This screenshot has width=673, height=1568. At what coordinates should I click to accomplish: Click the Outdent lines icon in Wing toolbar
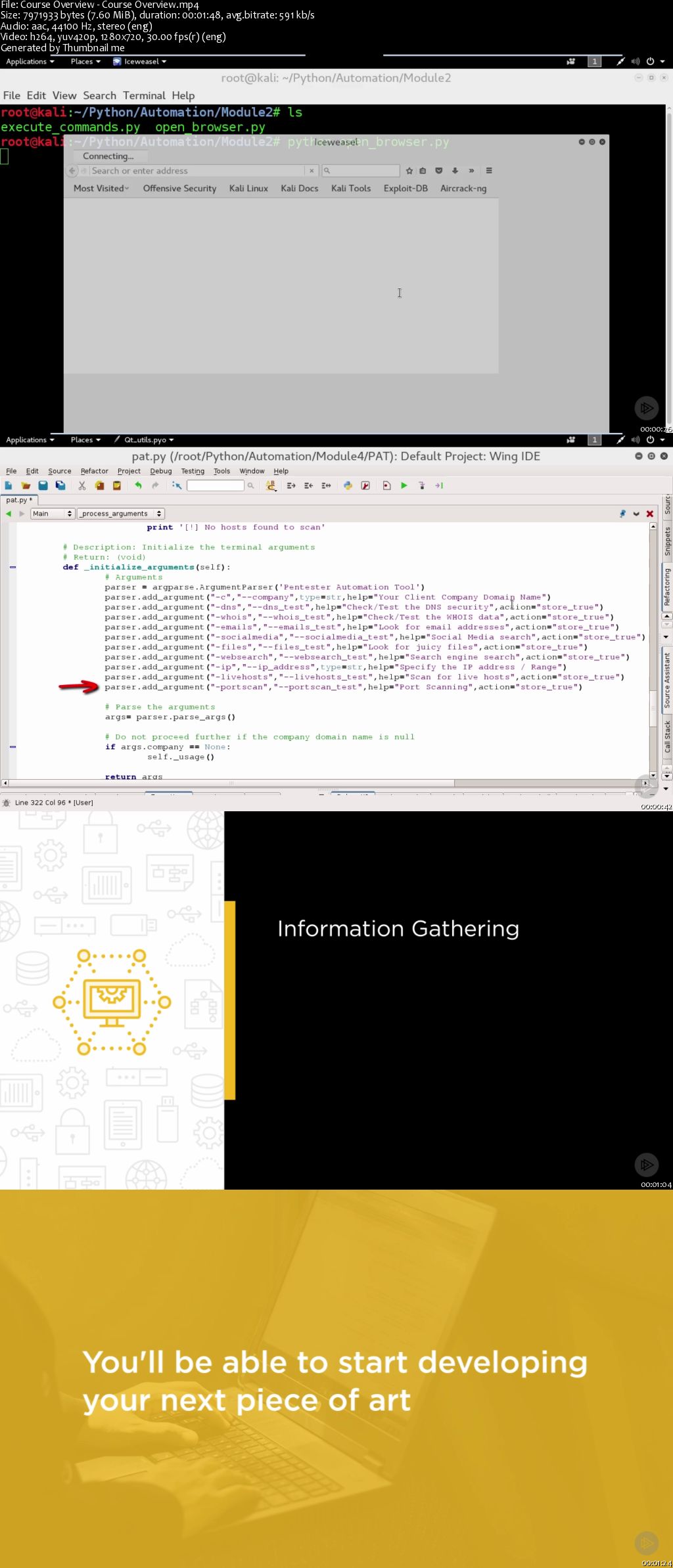pos(308,485)
